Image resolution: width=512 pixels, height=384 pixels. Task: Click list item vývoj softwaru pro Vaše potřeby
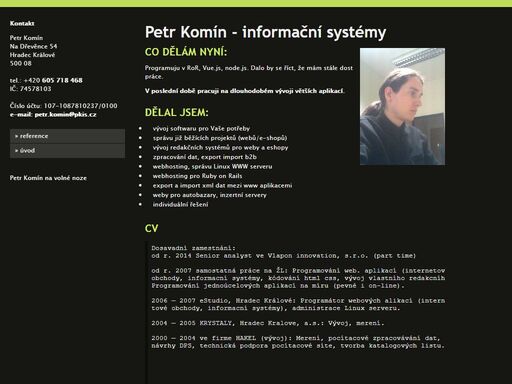(x=201, y=128)
